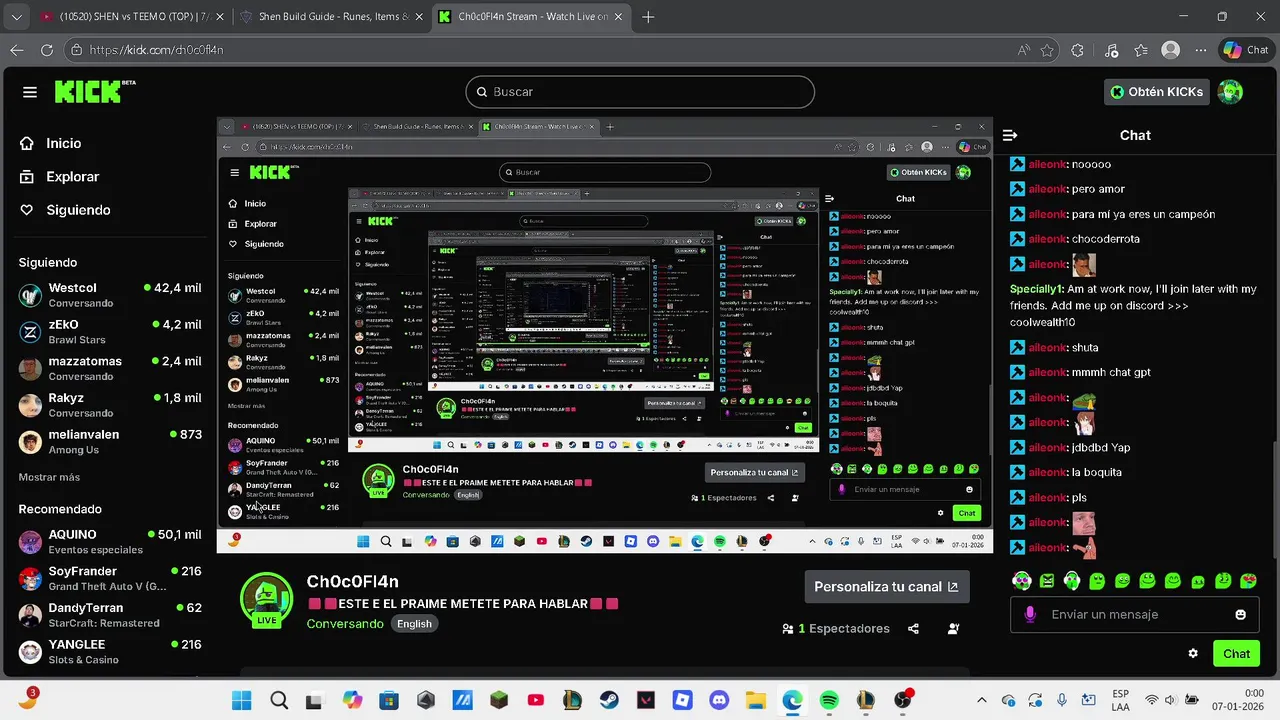Click the green Chat send button
The height and width of the screenshot is (720, 1280).
1236,654
